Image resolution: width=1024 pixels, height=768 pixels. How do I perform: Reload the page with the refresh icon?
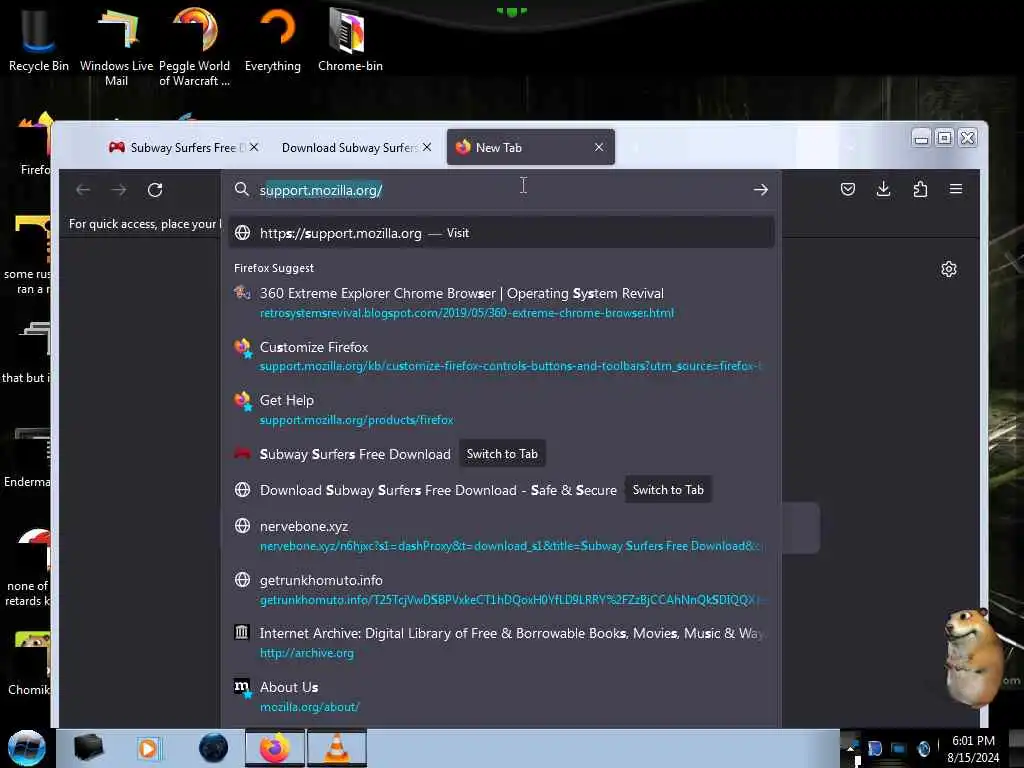155,190
